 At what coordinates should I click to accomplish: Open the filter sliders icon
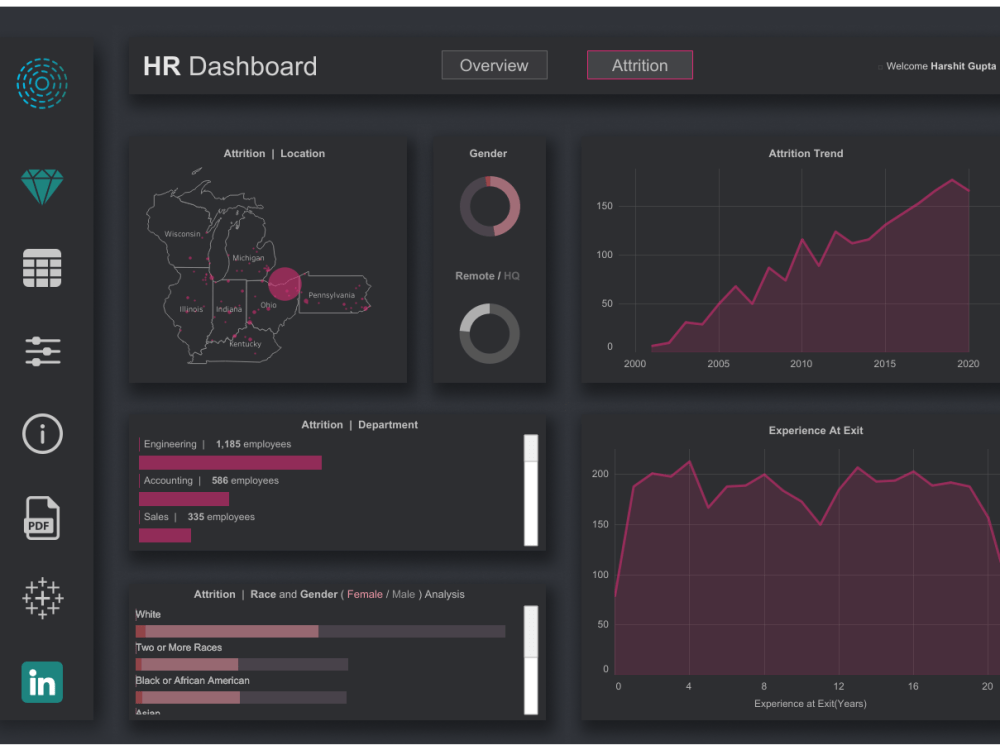click(42, 351)
